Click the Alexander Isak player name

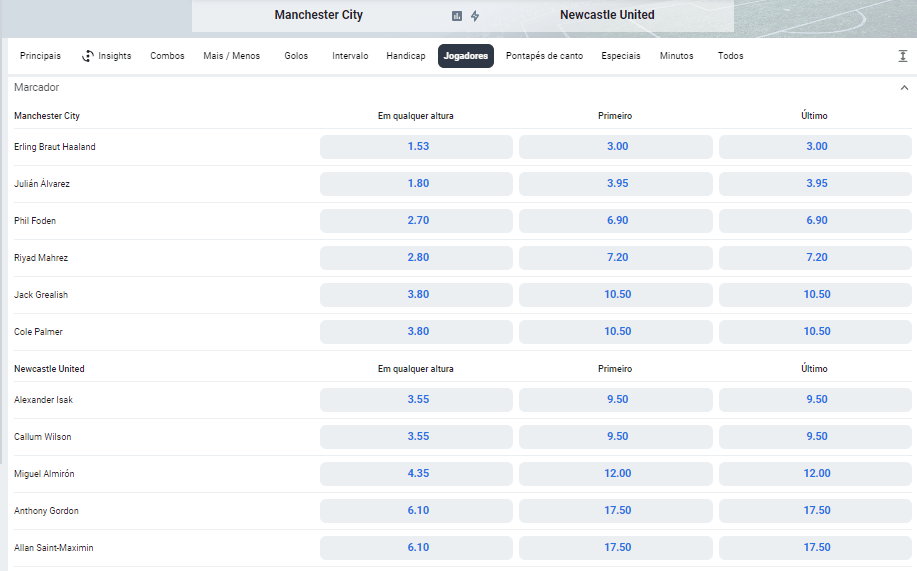click(x=43, y=400)
